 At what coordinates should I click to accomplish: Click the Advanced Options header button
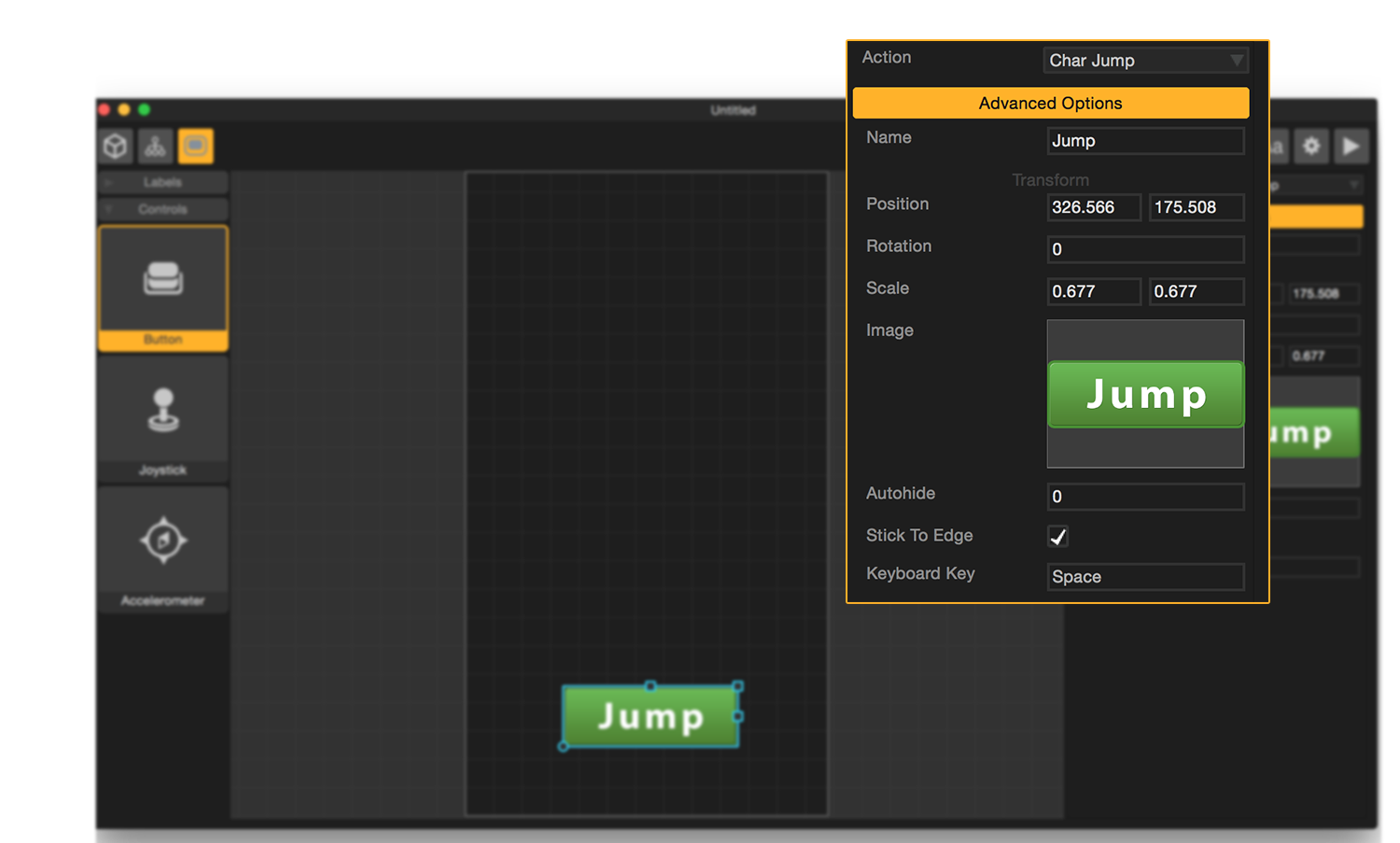tap(1050, 104)
